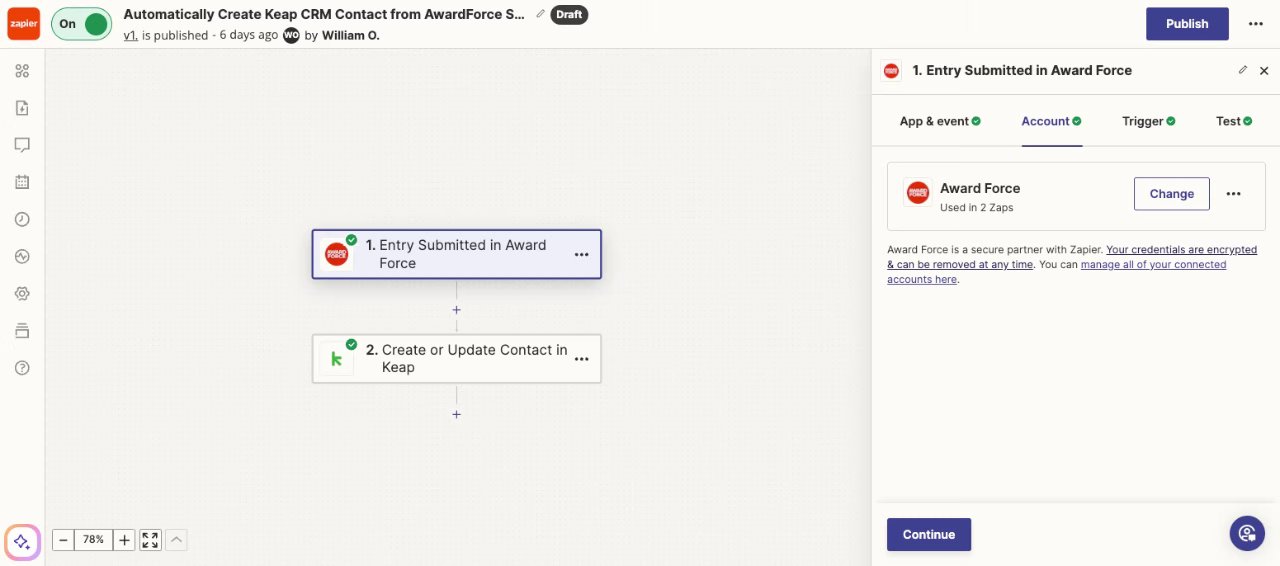Click the WO user avatar
Viewport: 1280px width, 566px height.
coord(291,35)
